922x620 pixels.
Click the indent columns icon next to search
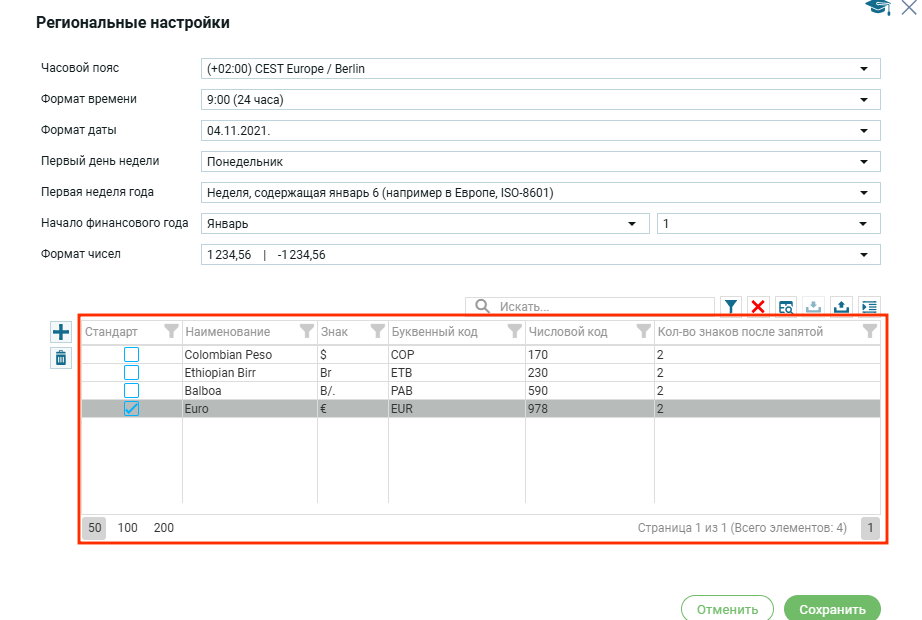870,307
